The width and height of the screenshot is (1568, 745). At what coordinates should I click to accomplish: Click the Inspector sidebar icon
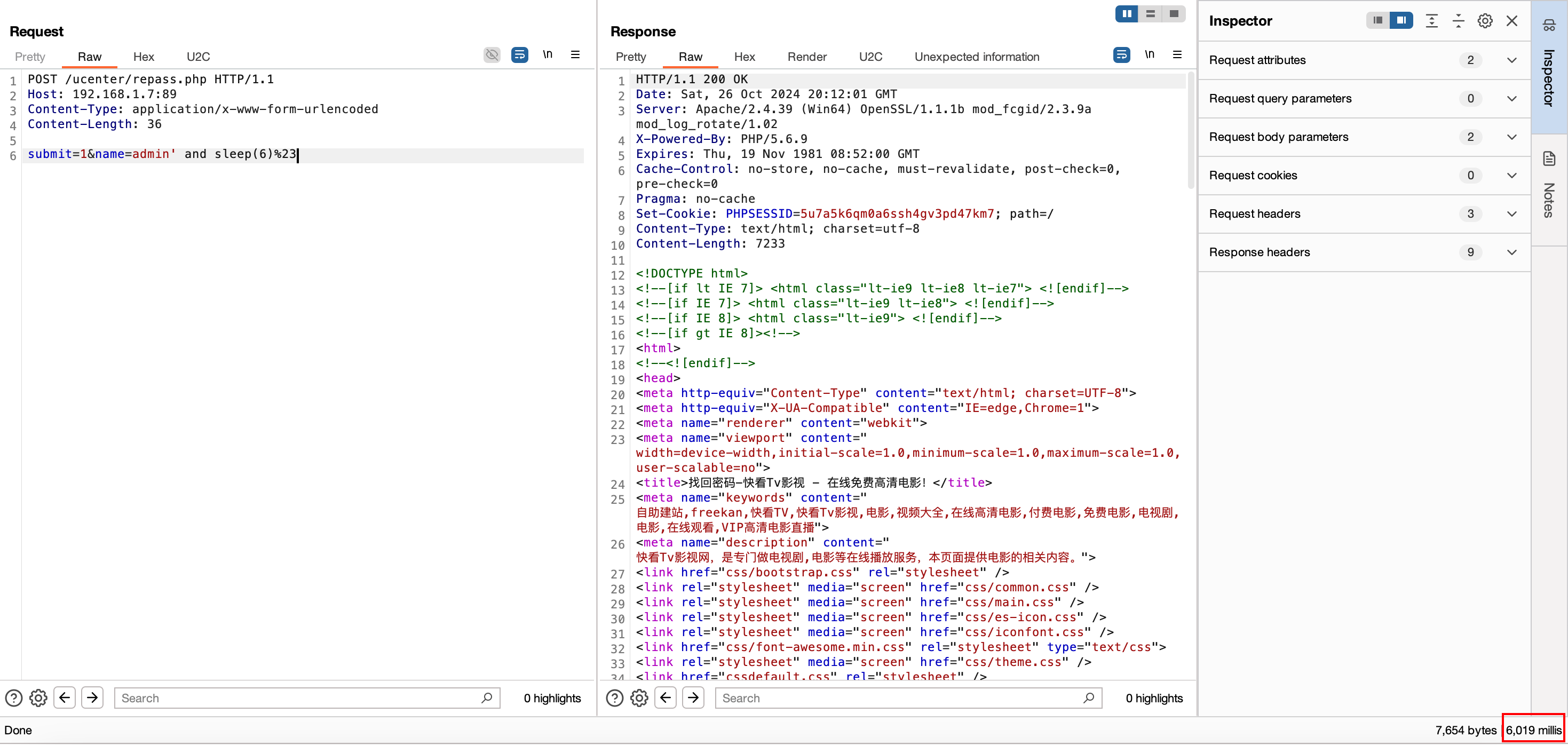(x=1549, y=26)
